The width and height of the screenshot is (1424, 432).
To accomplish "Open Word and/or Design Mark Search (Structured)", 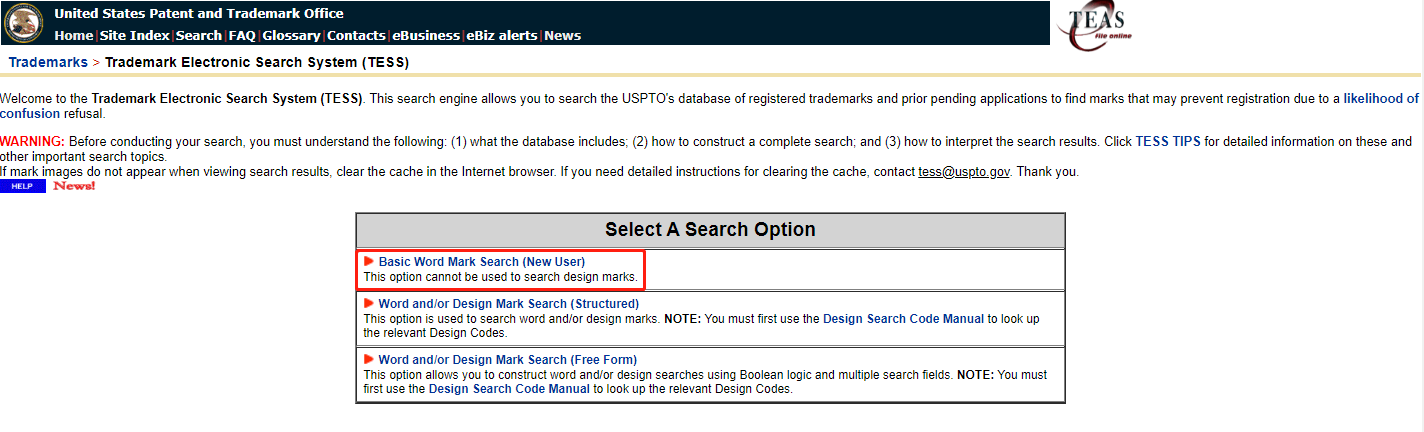I will tap(508, 304).
